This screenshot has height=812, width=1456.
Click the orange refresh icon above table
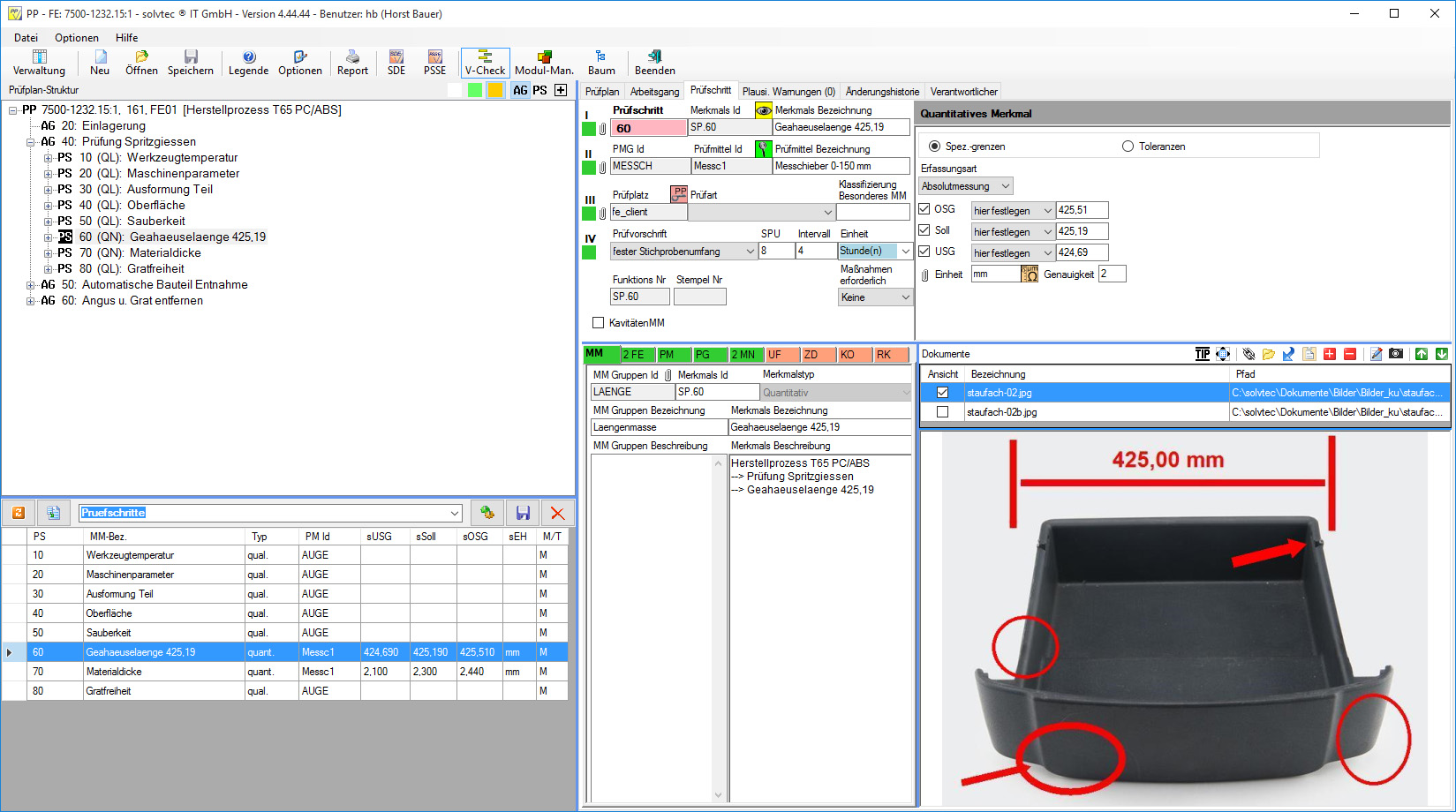[19, 513]
